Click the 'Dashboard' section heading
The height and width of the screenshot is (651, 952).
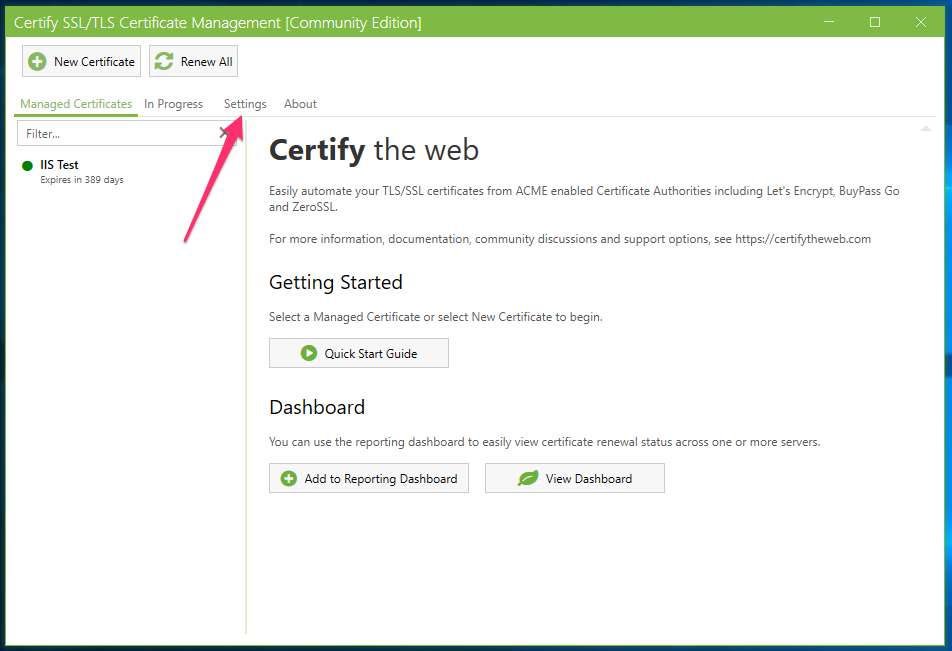pyautogui.click(x=317, y=407)
